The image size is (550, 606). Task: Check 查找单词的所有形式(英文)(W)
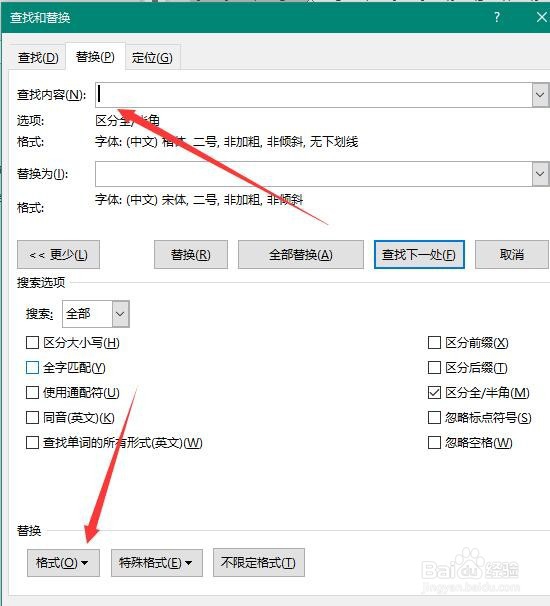point(32,443)
